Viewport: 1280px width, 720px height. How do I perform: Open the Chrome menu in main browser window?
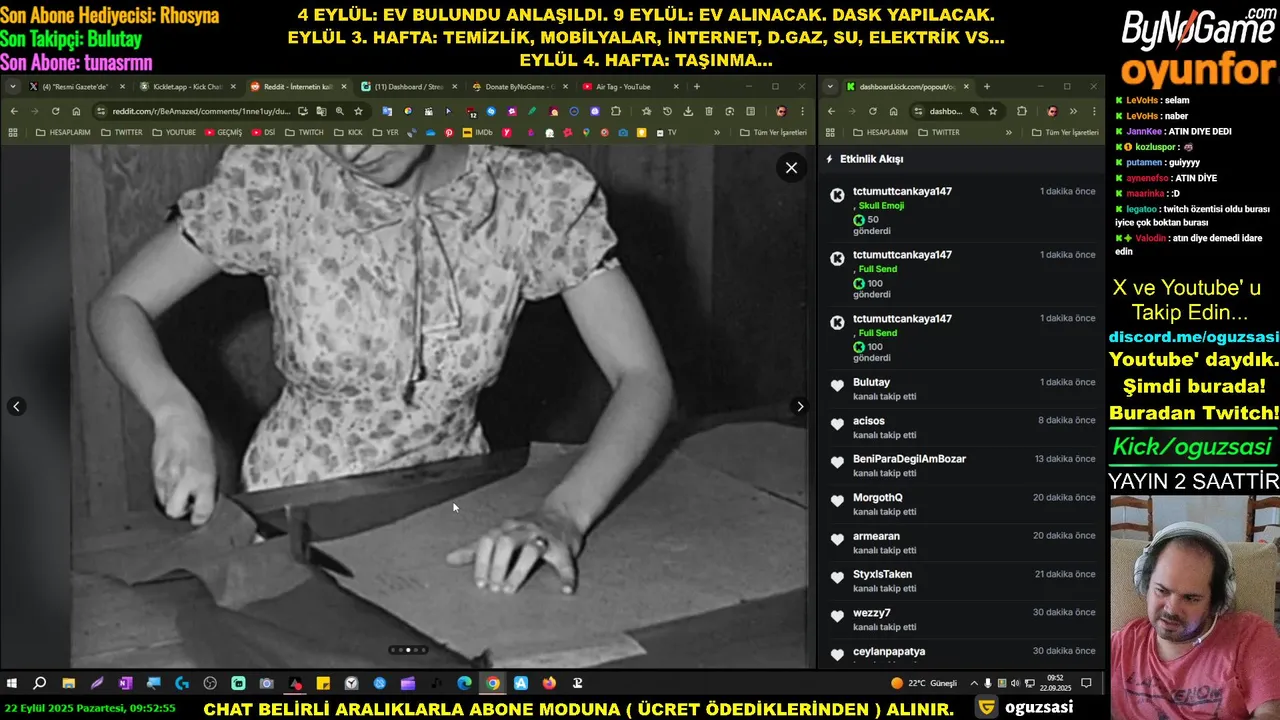click(802, 111)
